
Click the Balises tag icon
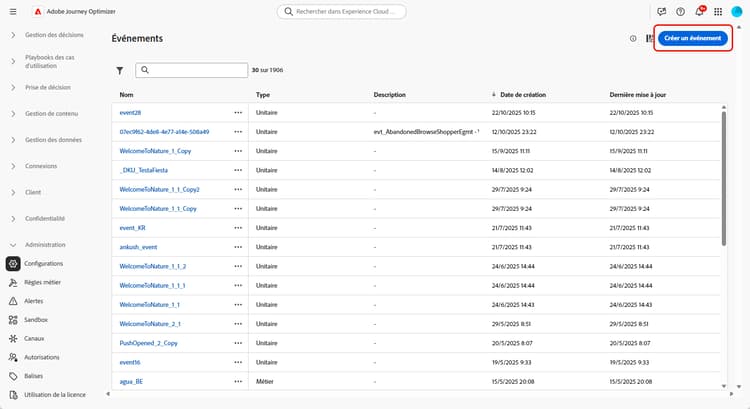(x=13, y=376)
